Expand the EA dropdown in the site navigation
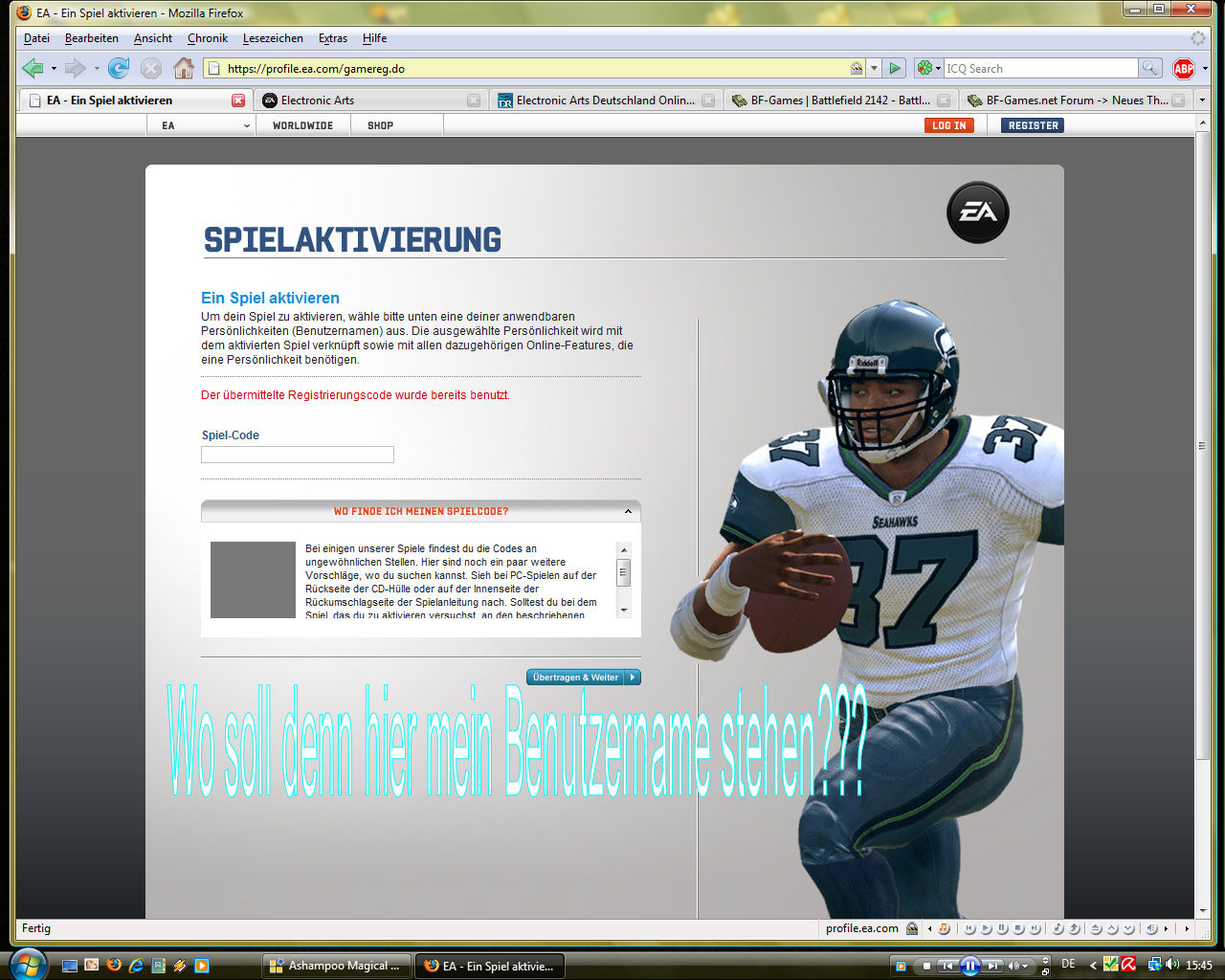Viewport: 1225px width, 980px height. point(246,125)
